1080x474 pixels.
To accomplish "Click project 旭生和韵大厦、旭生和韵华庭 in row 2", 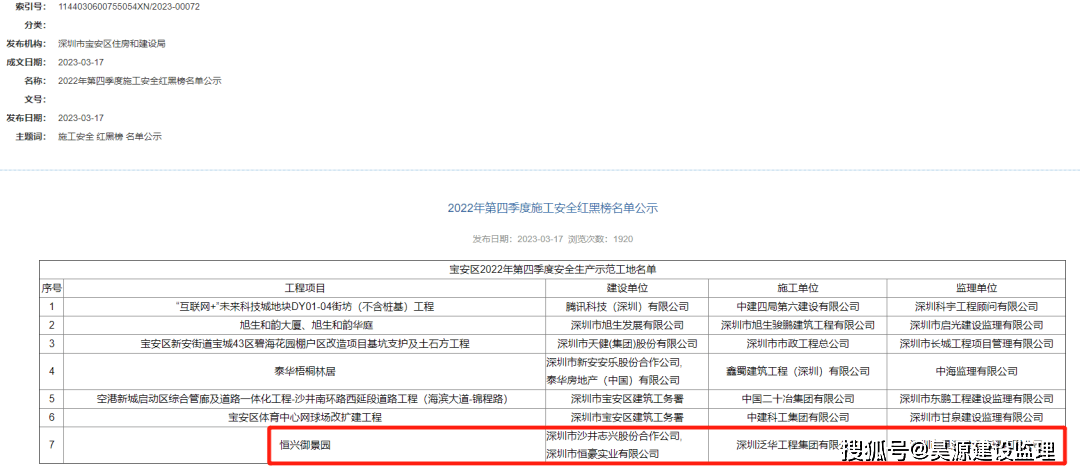I will [305, 325].
